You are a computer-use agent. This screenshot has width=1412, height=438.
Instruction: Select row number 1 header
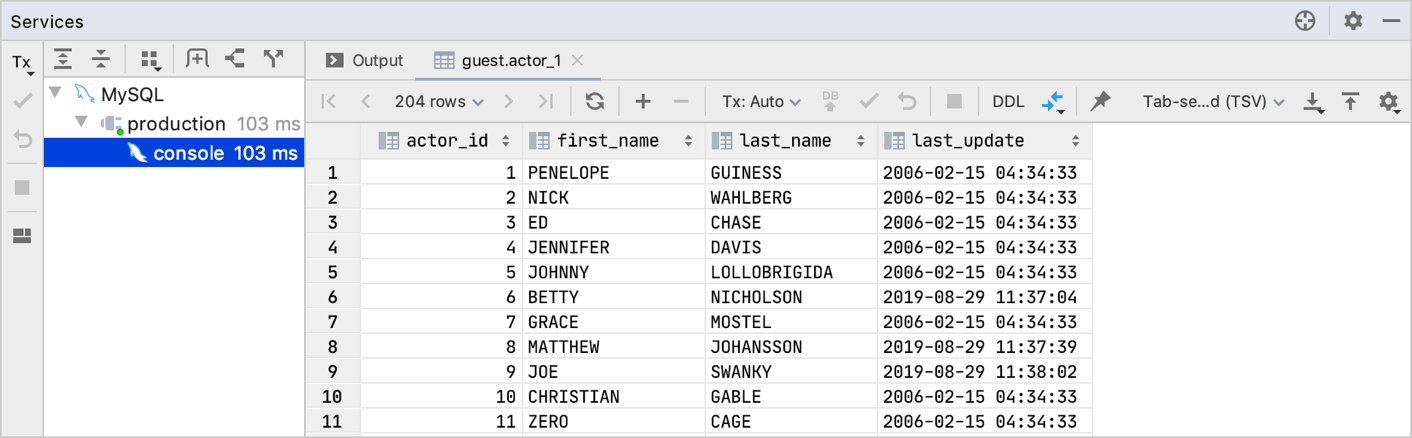(332, 172)
